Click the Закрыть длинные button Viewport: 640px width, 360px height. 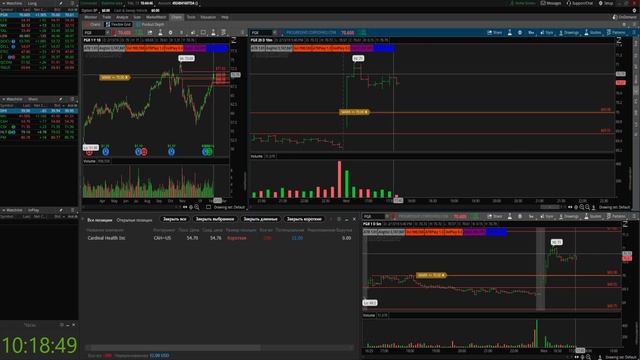[x=260, y=219]
